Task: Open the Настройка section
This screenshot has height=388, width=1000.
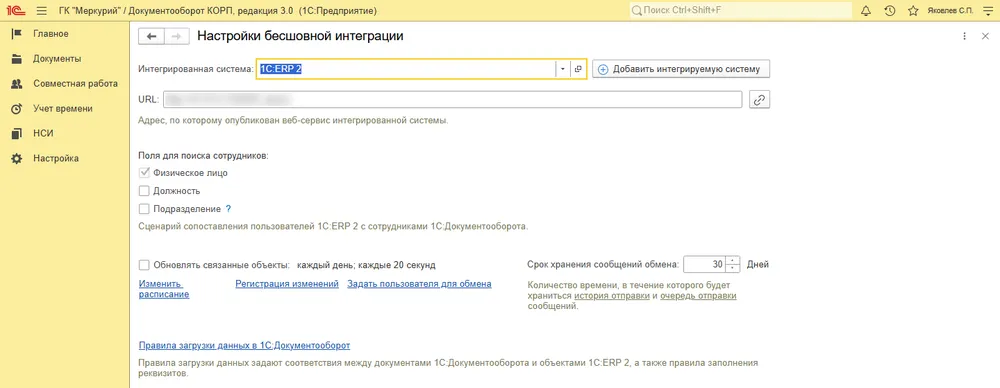Action: 55,158
